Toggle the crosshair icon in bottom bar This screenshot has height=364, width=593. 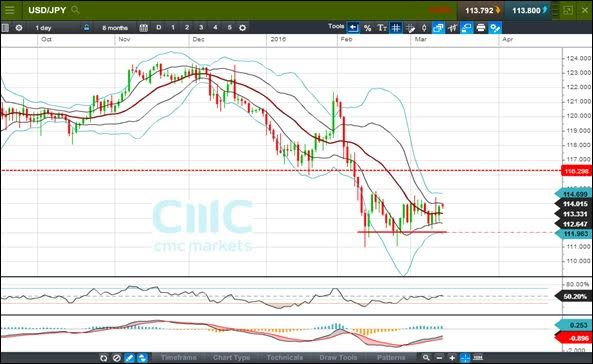click(x=465, y=358)
